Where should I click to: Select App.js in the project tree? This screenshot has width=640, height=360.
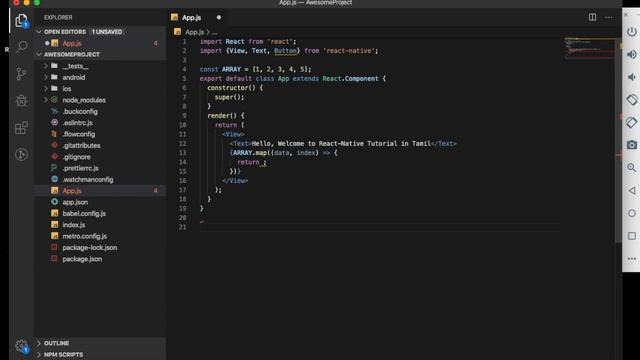100,191
